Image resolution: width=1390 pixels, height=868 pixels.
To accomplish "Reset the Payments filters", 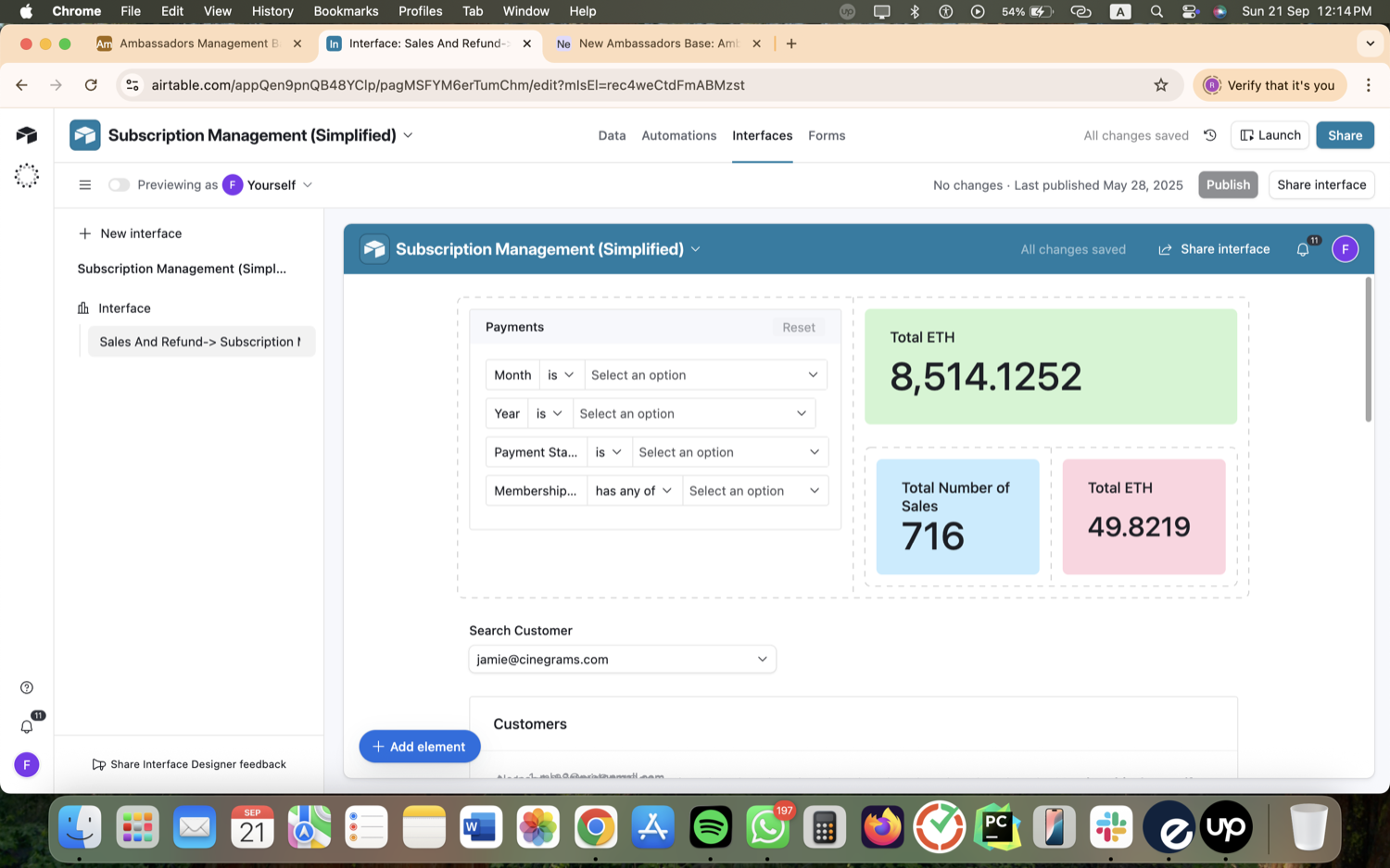I will point(799,327).
